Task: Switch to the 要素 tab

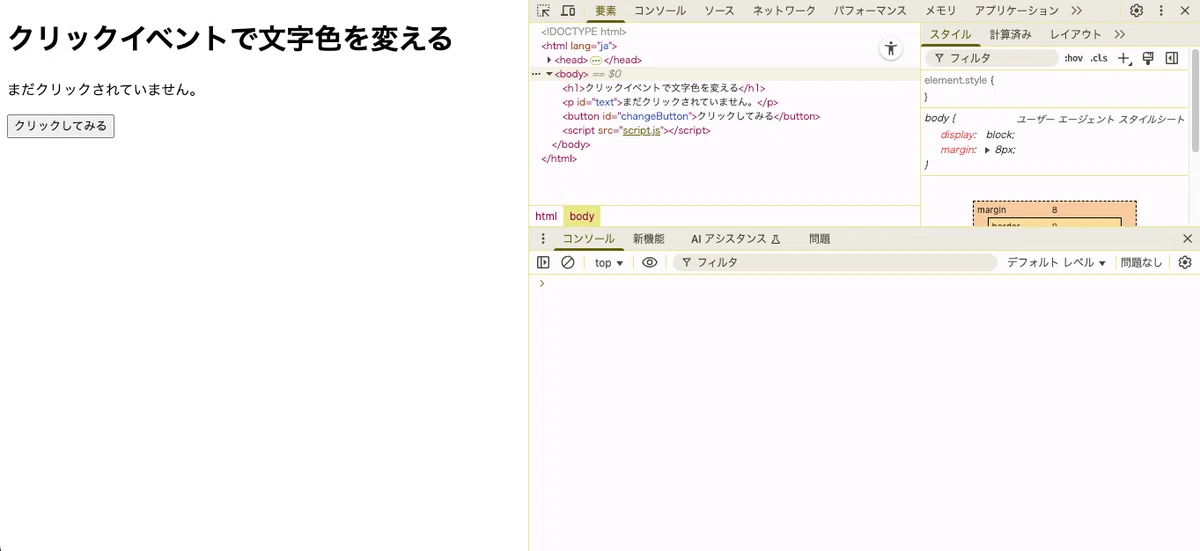Action: [606, 11]
